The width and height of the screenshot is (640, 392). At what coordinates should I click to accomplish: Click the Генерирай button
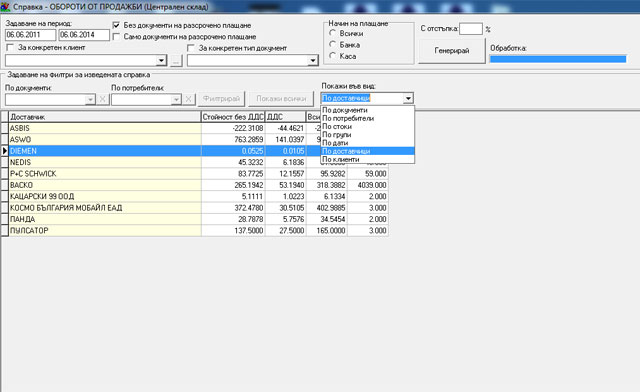(x=452, y=51)
